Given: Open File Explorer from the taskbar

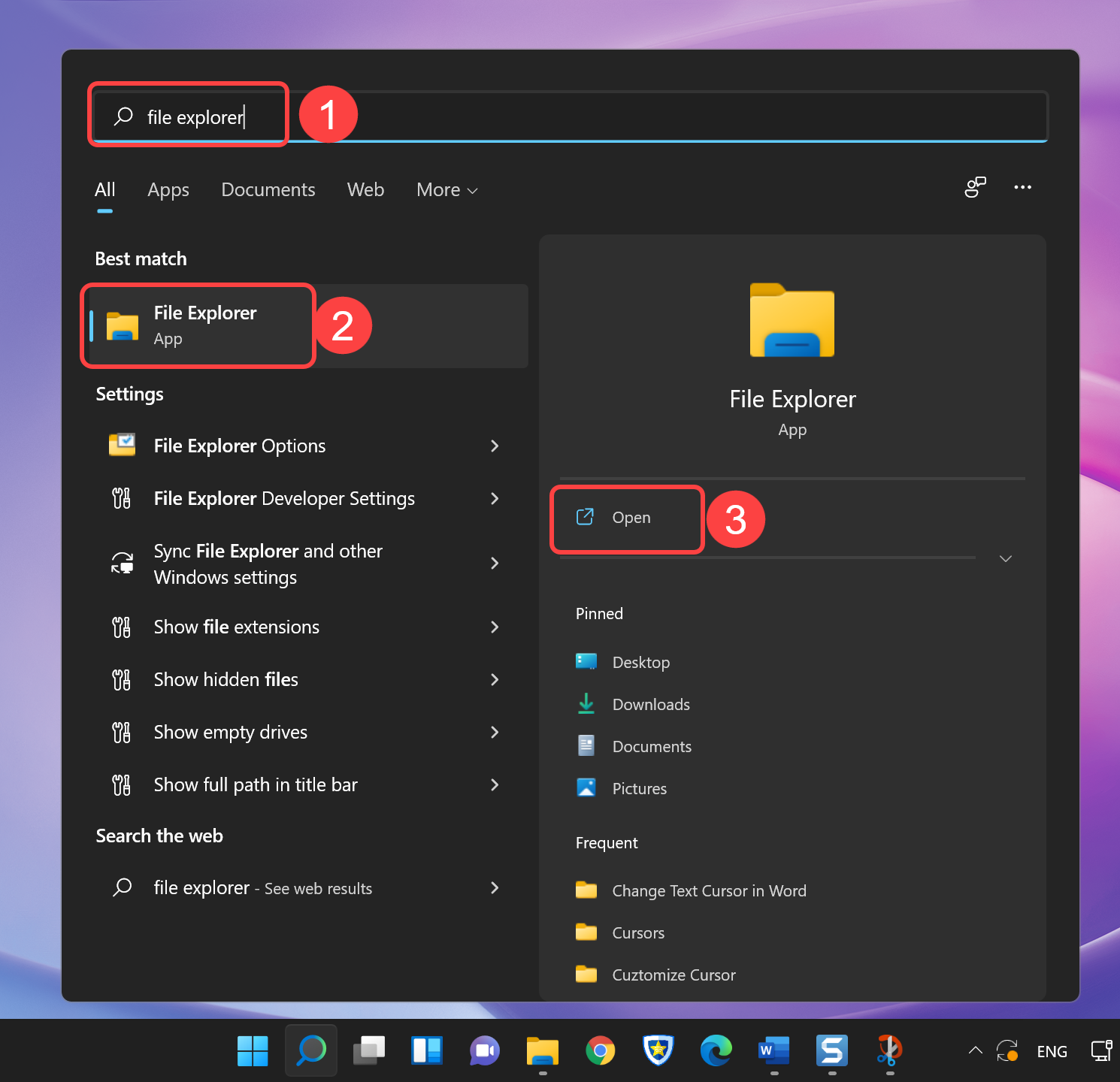Looking at the screenshot, I should click(543, 1050).
